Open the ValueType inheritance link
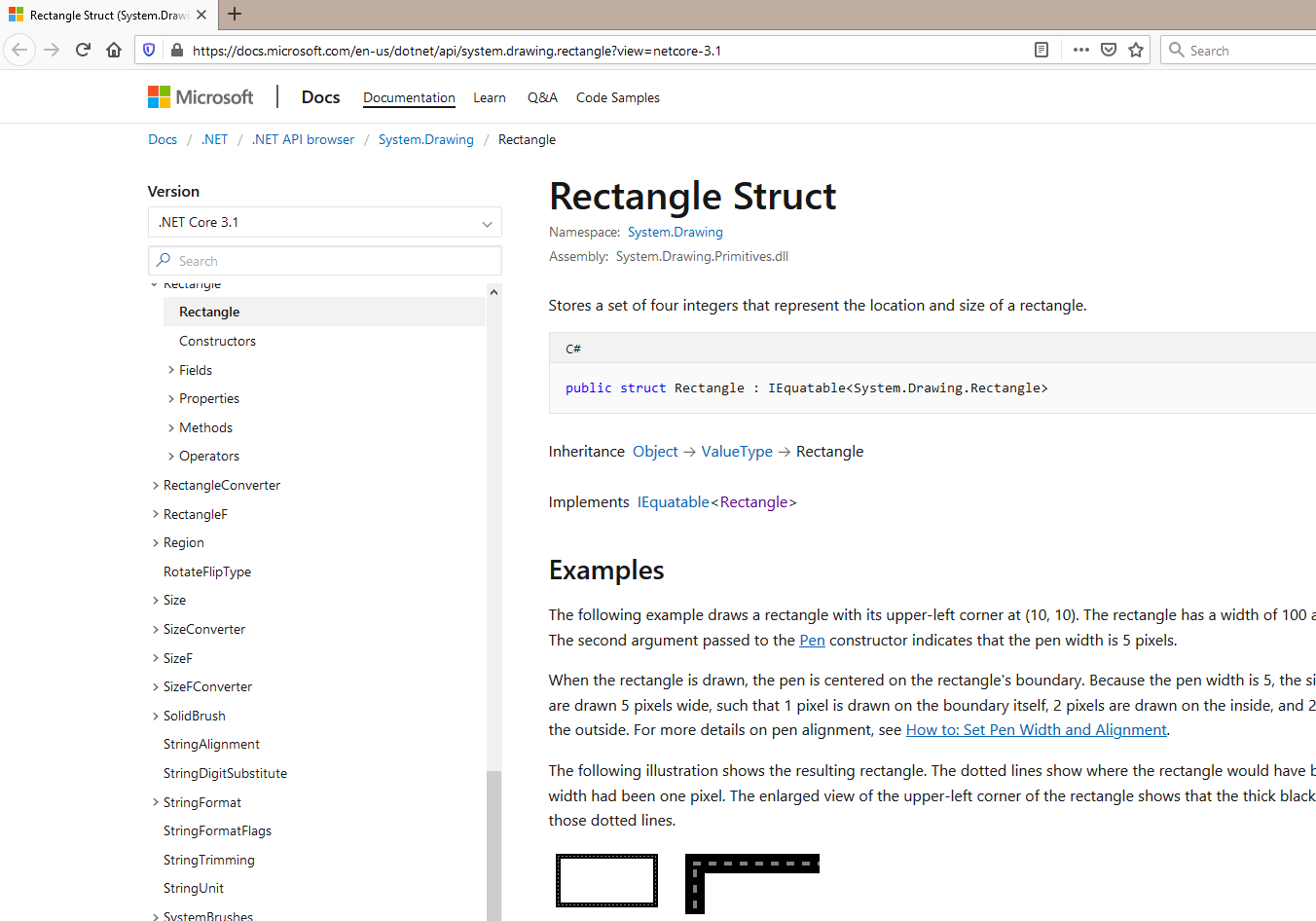The image size is (1316, 921). (737, 451)
